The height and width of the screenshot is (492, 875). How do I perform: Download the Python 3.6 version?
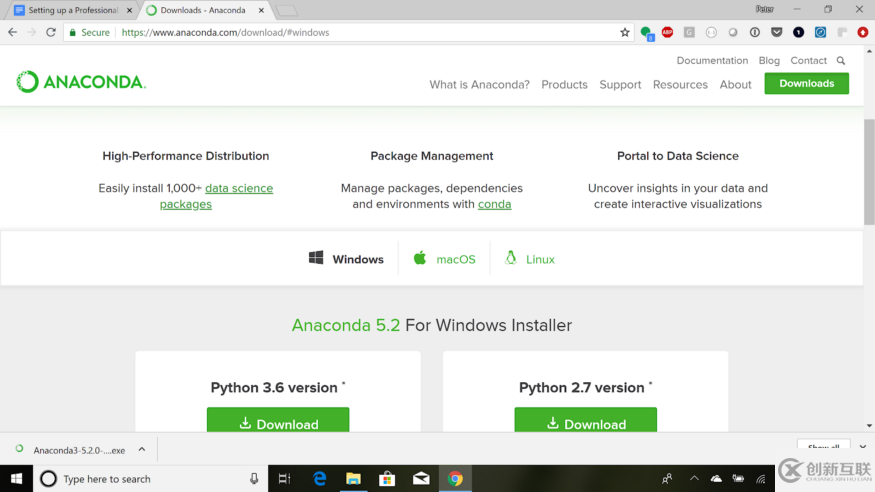pyautogui.click(x=278, y=420)
